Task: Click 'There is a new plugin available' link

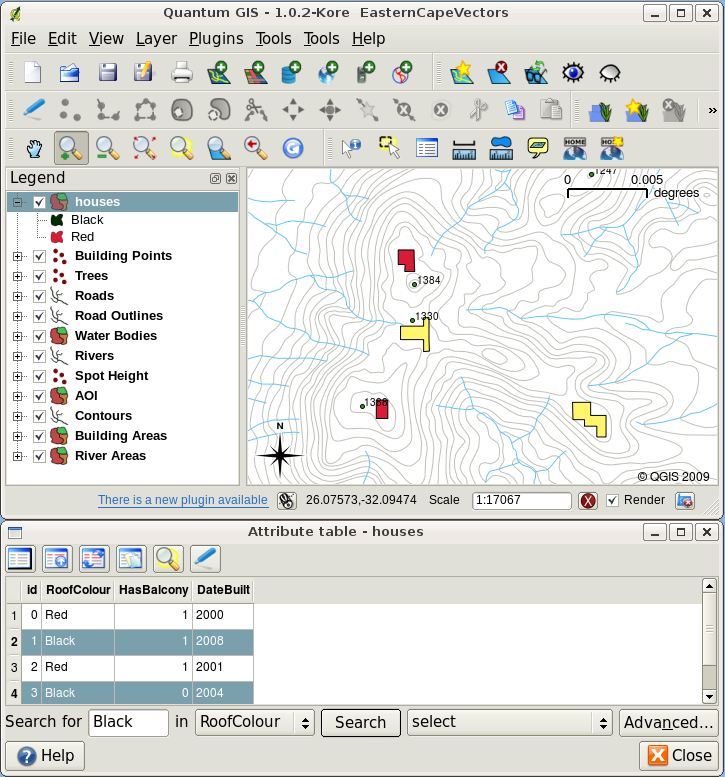Action: 182,500
